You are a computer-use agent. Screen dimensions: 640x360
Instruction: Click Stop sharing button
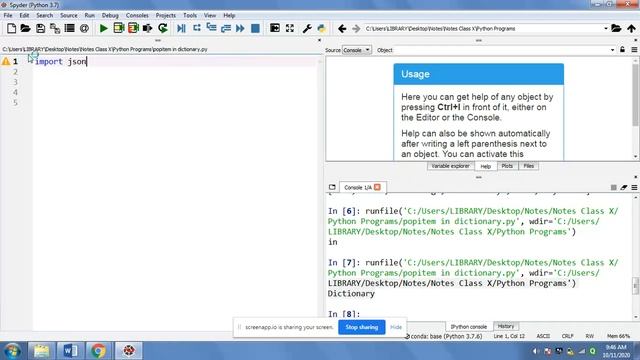click(x=362, y=327)
